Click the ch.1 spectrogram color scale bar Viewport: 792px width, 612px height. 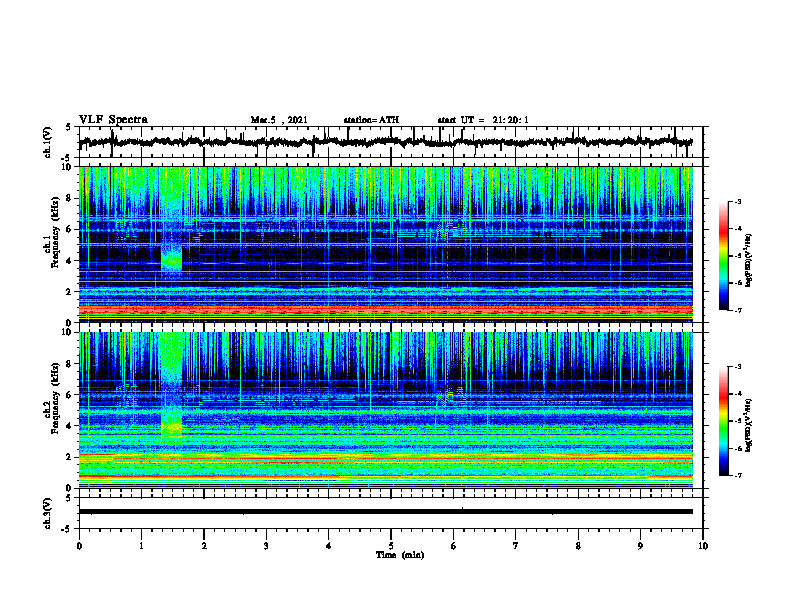[x=724, y=256]
